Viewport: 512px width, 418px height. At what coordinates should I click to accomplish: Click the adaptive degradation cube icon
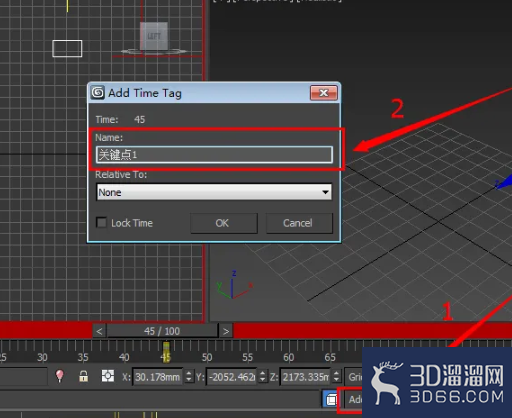pos(330,399)
